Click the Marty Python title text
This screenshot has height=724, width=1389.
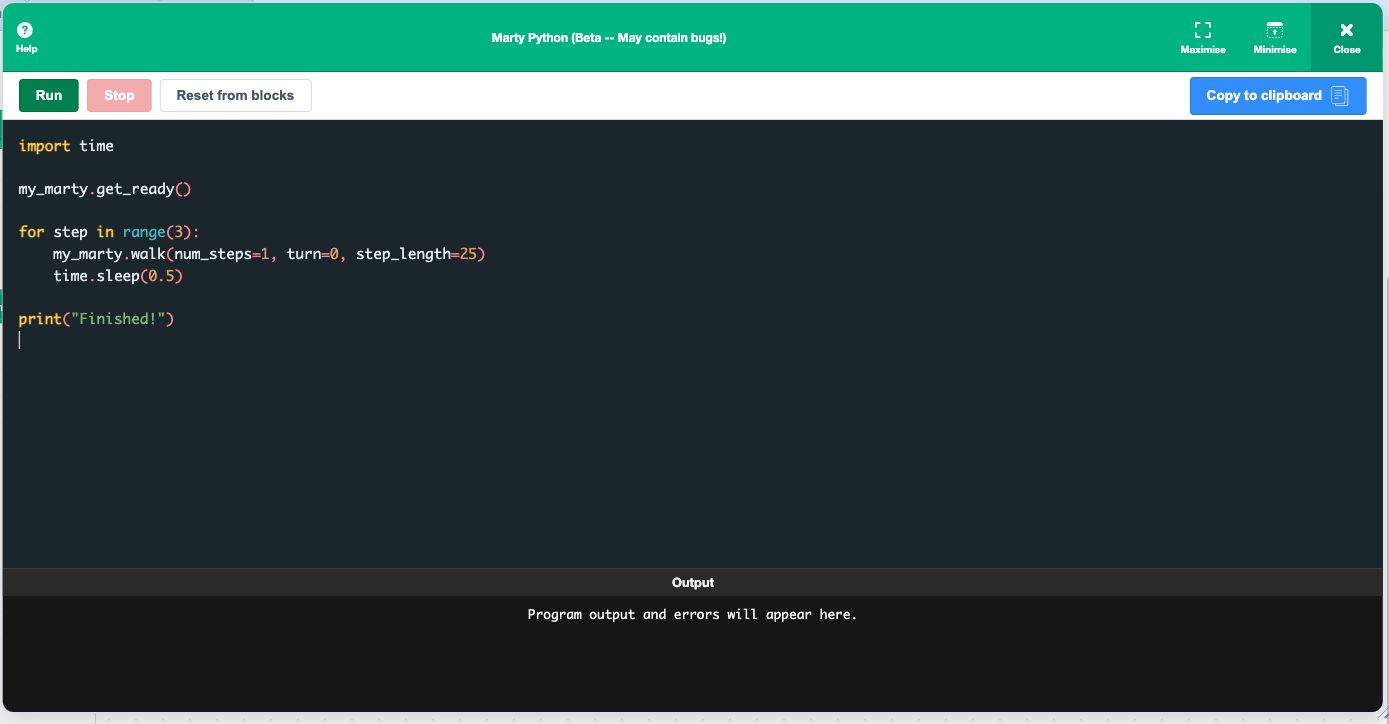point(608,38)
